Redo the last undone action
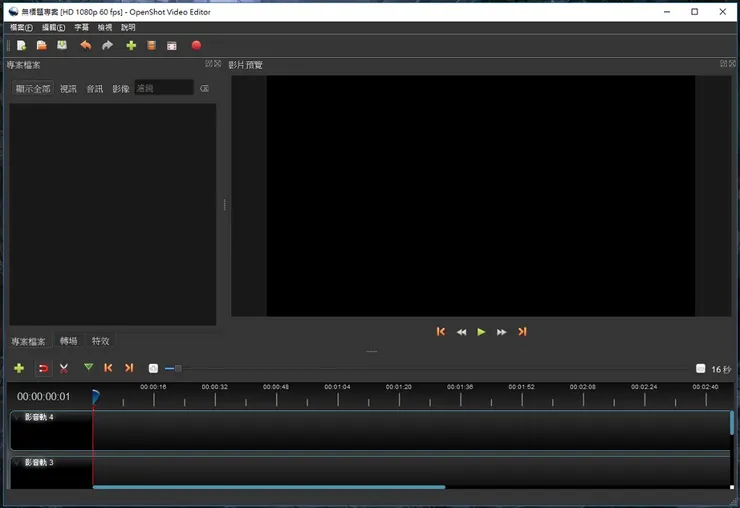The width and height of the screenshot is (740, 508). [x=108, y=45]
